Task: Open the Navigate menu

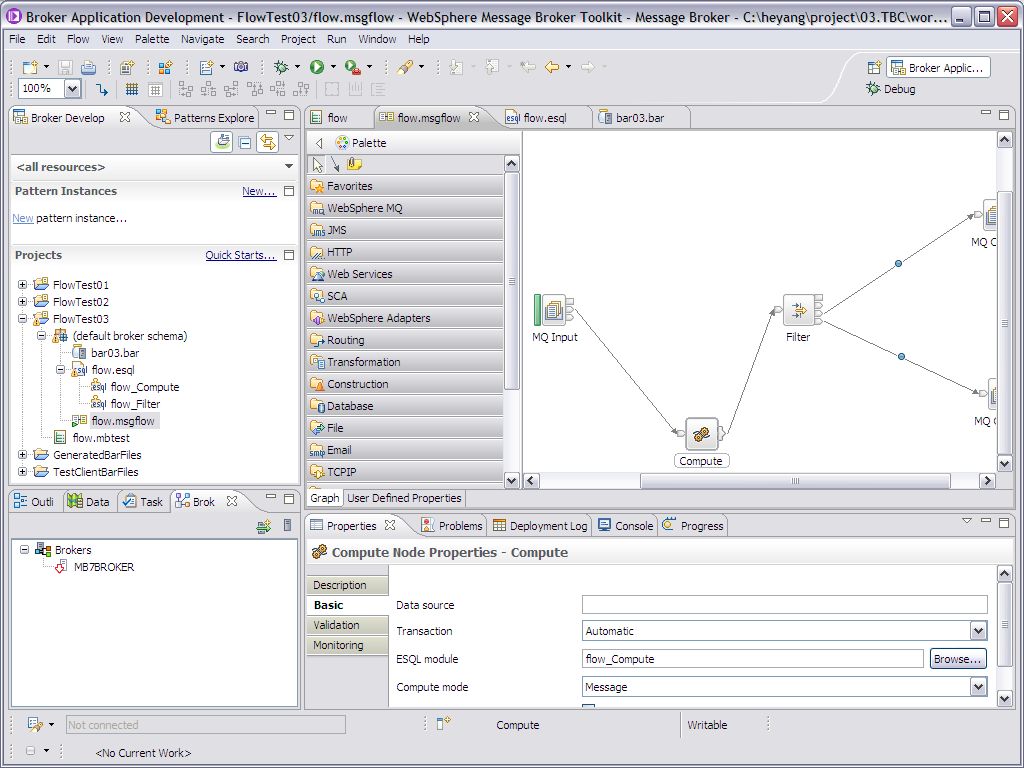Action: pos(202,39)
